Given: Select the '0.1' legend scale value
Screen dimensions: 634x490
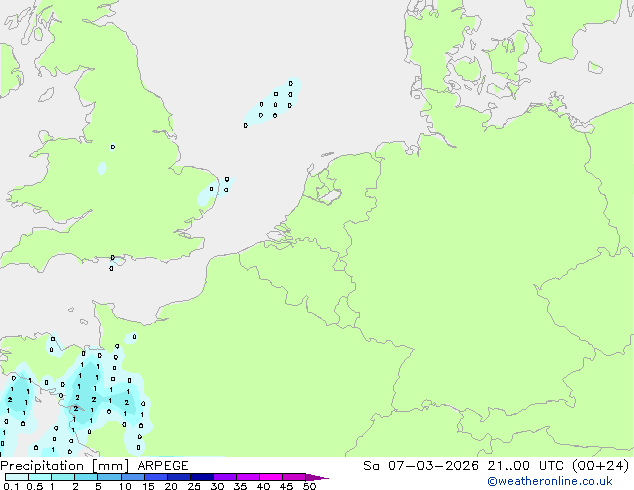Looking at the screenshot, I should pos(11,486).
